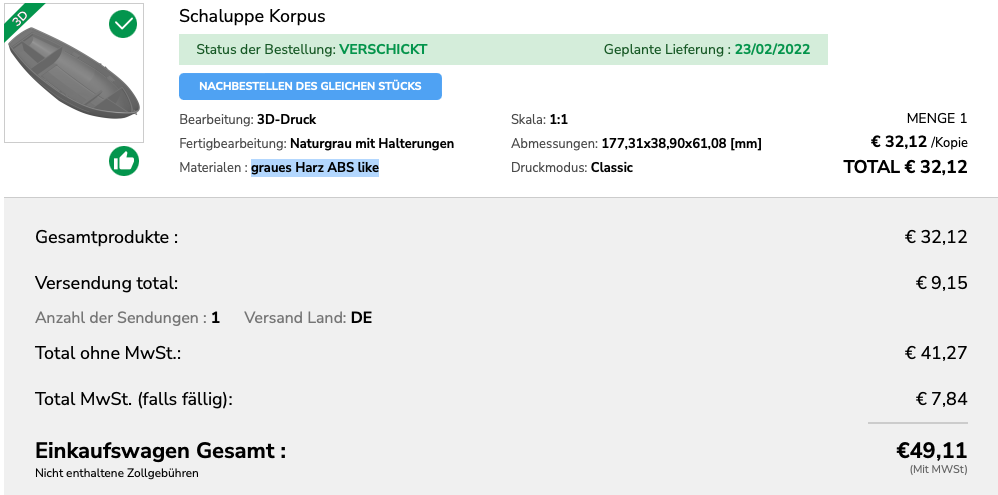Click the Versendung total amount € 9,15
This screenshot has width=998, height=495.
coord(941,283)
